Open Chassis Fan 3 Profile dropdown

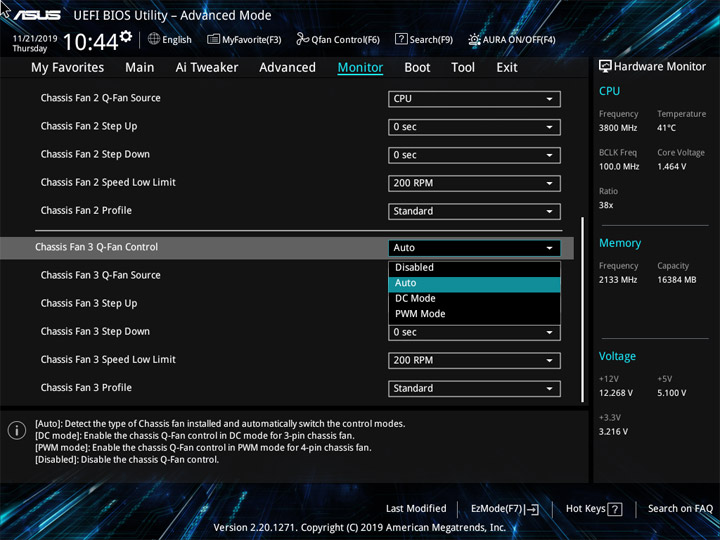(474, 388)
